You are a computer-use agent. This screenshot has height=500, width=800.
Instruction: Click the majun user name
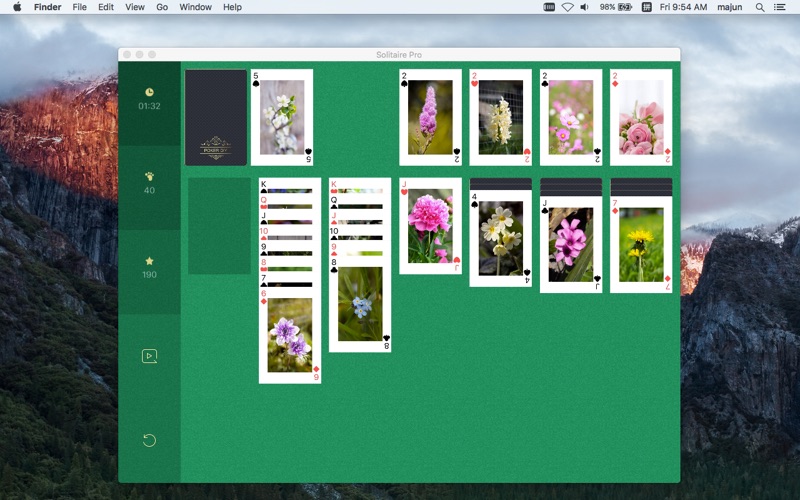(x=730, y=7)
